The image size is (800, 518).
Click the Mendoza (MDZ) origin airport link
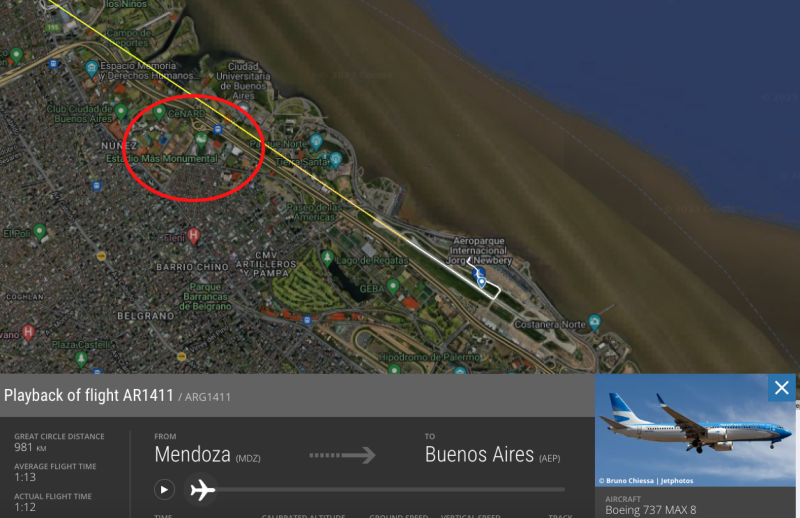pos(207,454)
